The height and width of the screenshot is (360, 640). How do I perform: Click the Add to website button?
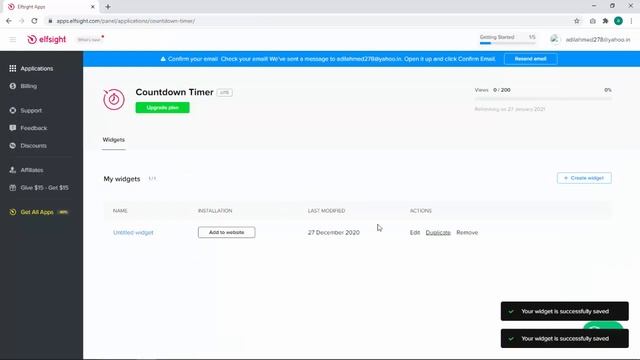pos(227,233)
